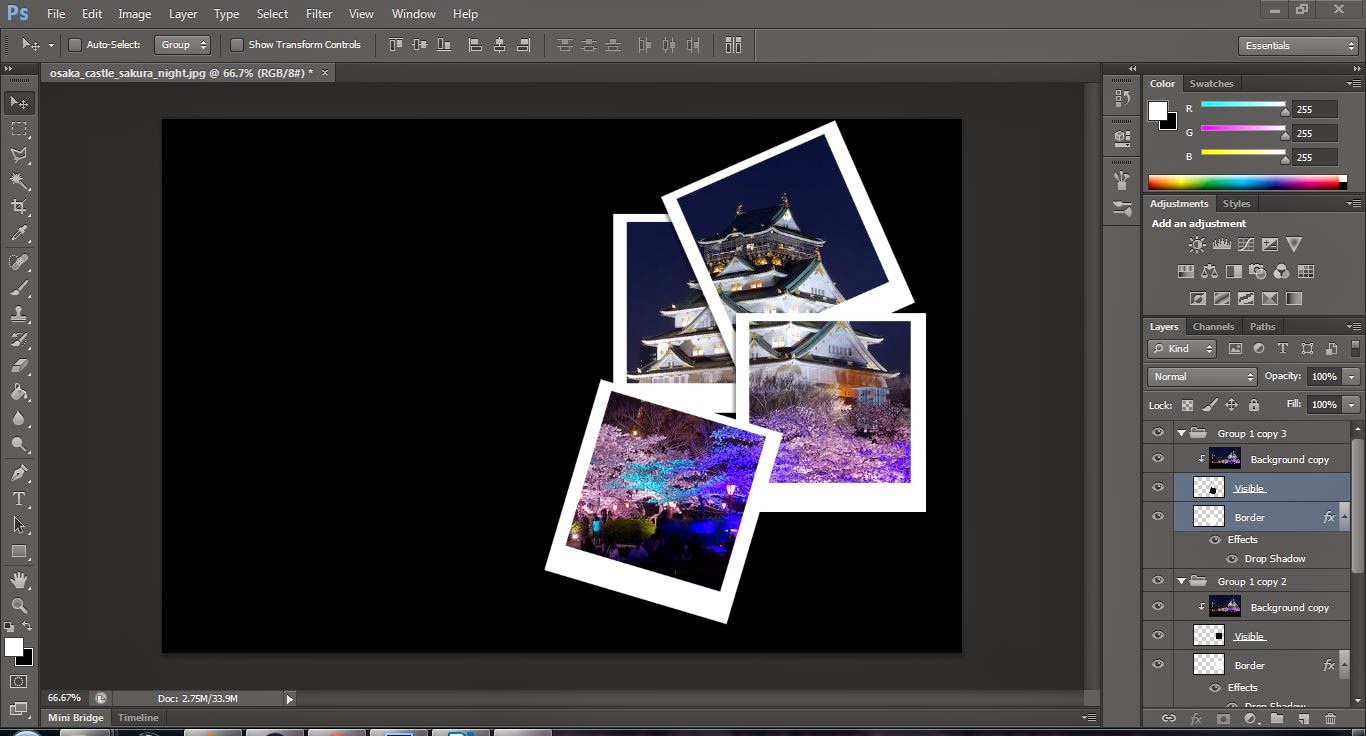Enable the Auto-Select checkbox
Viewport: 1366px width, 736px height.
[x=74, y=45]
